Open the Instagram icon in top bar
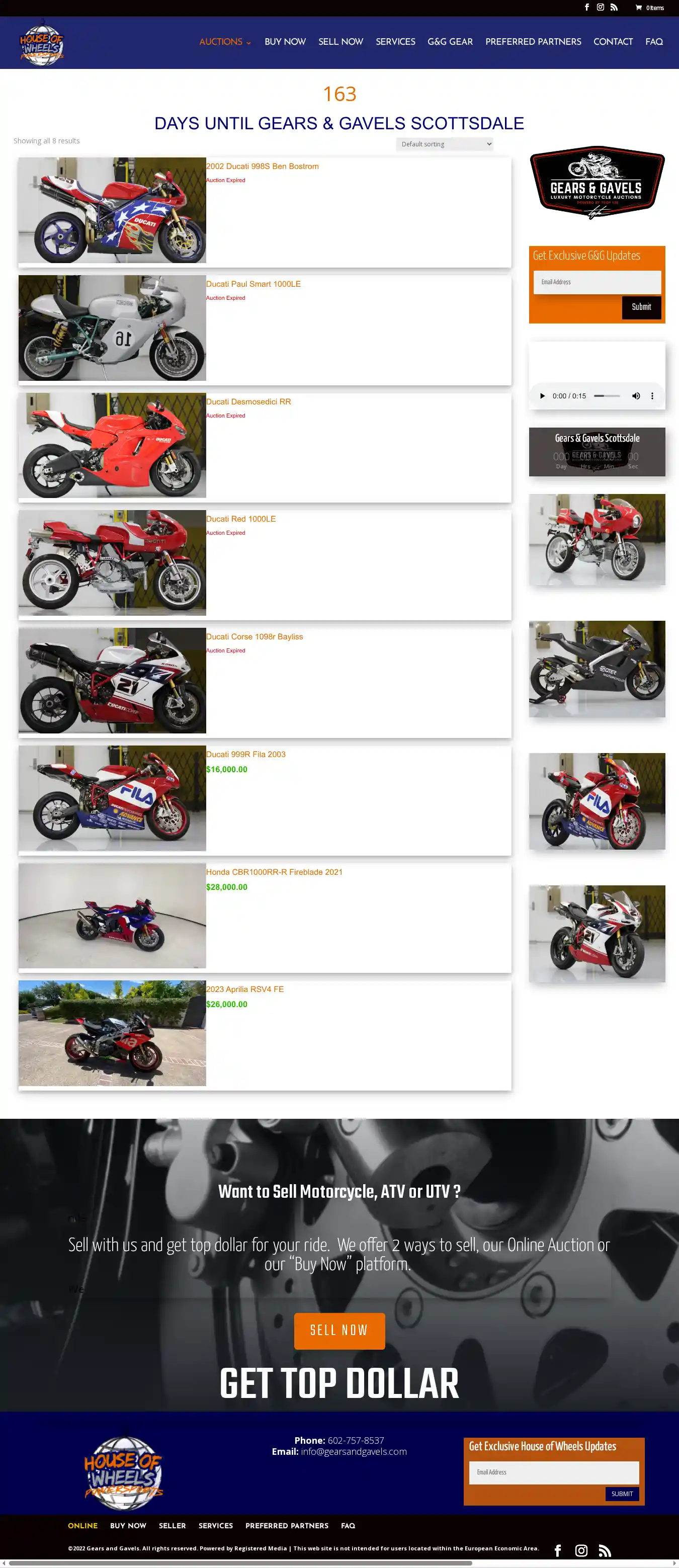 point(600,8)
